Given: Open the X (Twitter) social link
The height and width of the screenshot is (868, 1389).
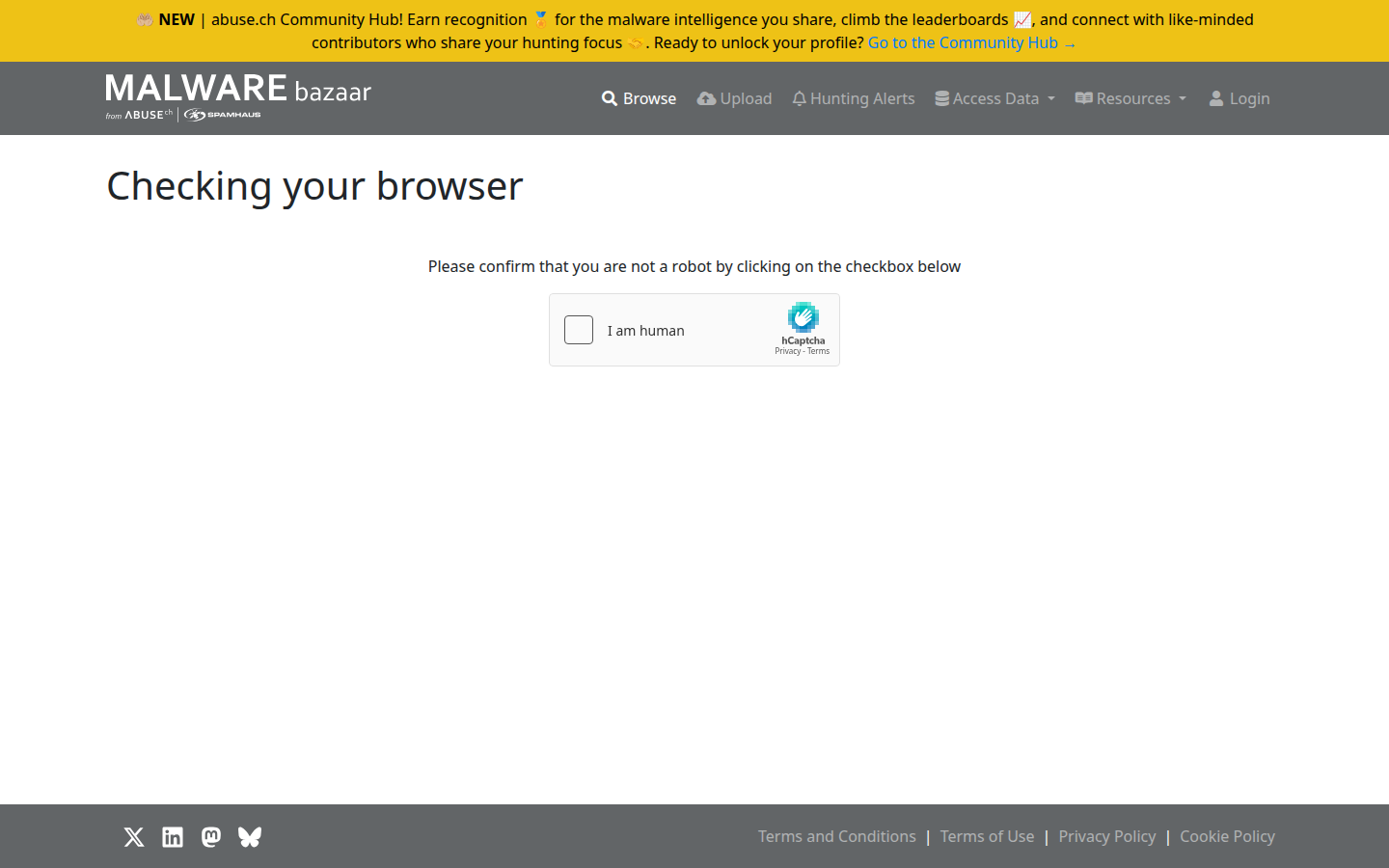Looking at the screenshot, I should [134, 837].
